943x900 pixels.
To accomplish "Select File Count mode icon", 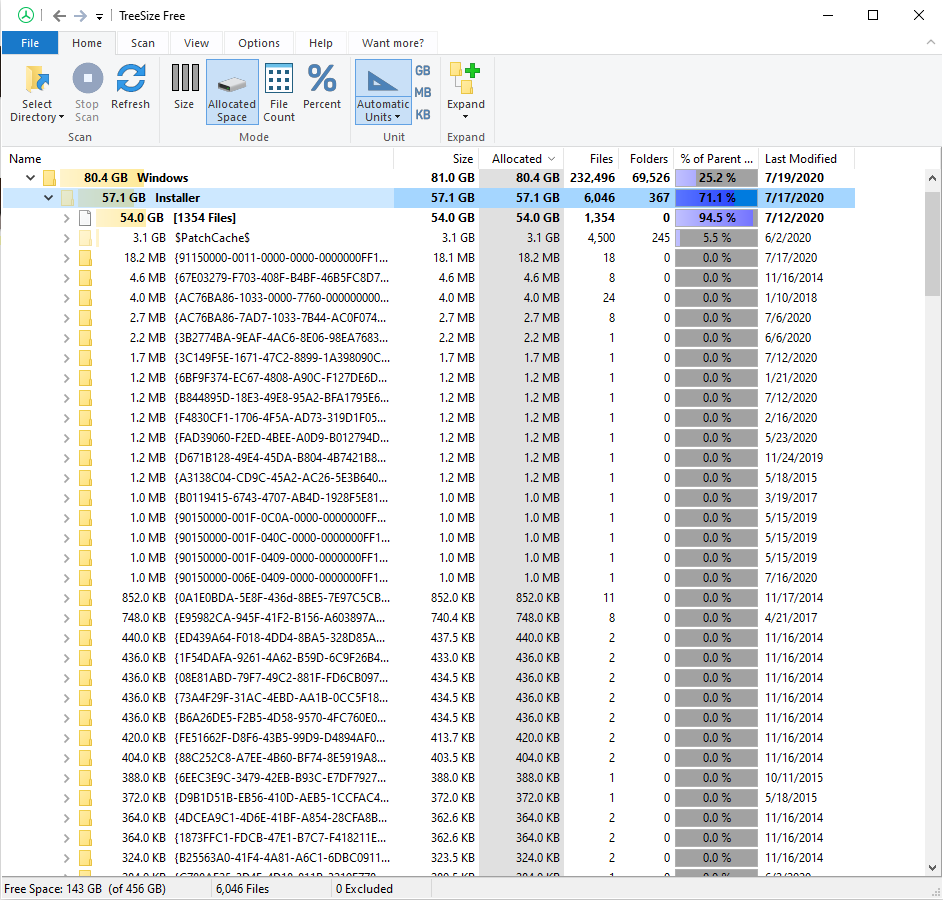I will click(279, 82).
